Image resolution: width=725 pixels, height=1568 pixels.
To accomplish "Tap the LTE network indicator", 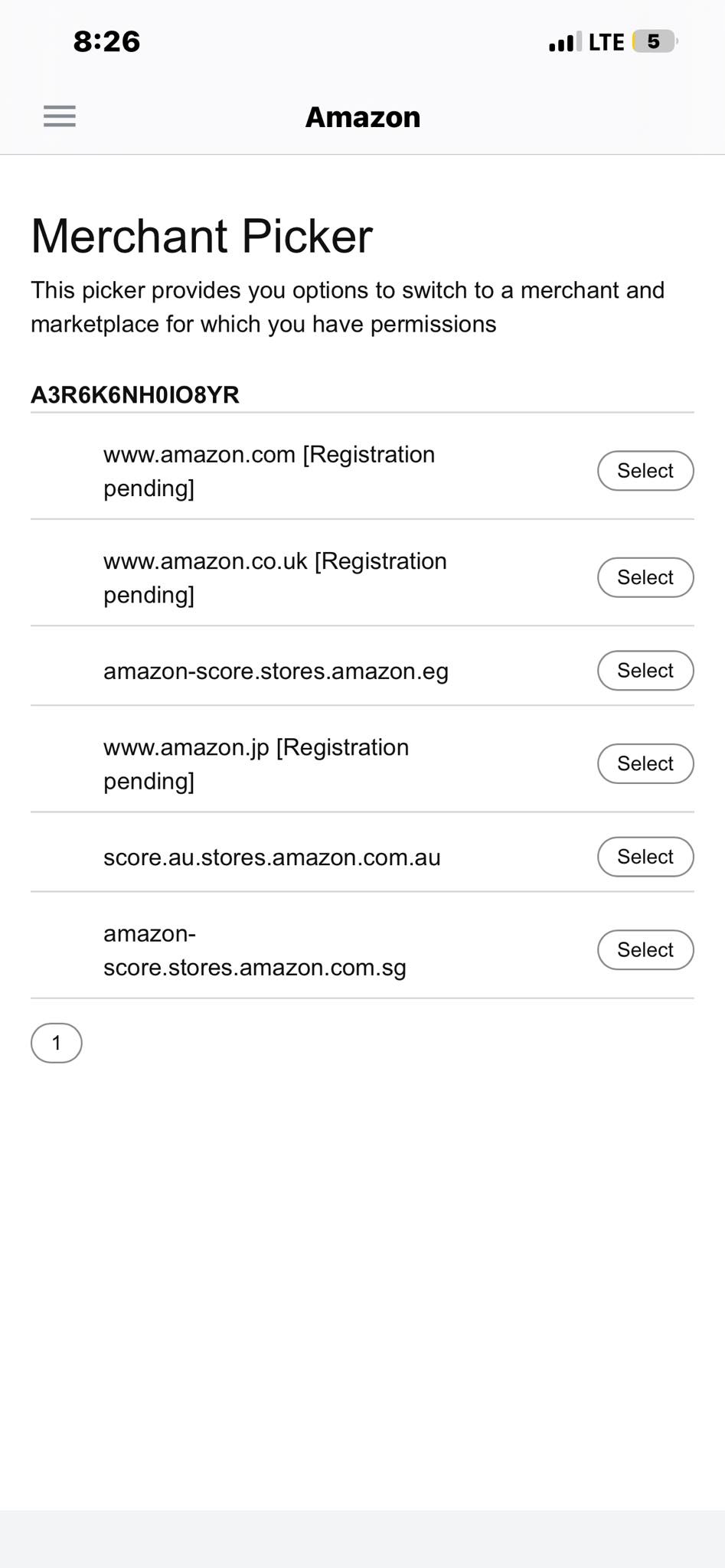I will [606, 42].
